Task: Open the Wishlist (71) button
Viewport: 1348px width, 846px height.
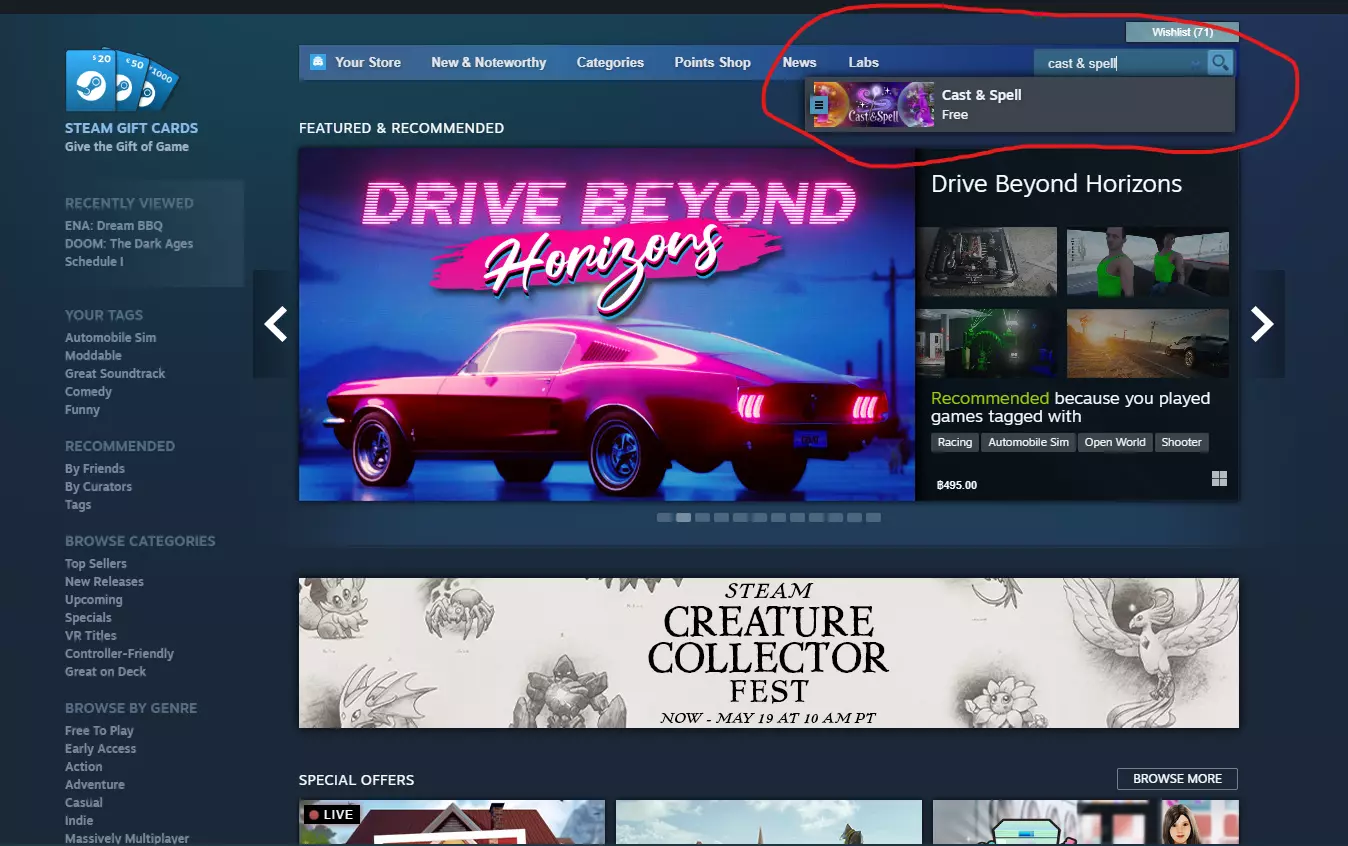Action: pos(1182,32)
